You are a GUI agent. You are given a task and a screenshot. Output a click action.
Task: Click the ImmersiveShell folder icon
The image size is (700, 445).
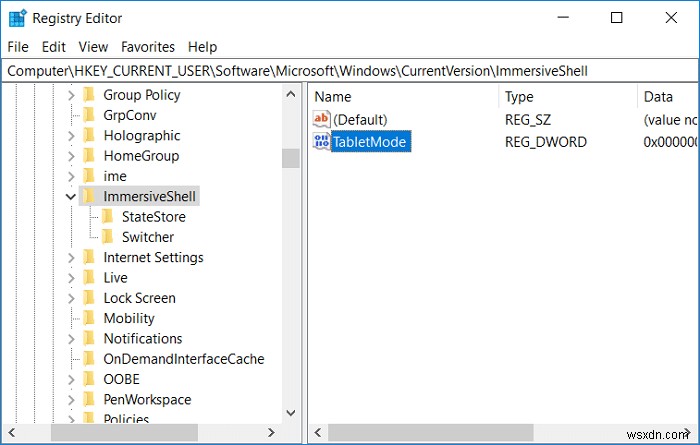[x=89, y=196]
